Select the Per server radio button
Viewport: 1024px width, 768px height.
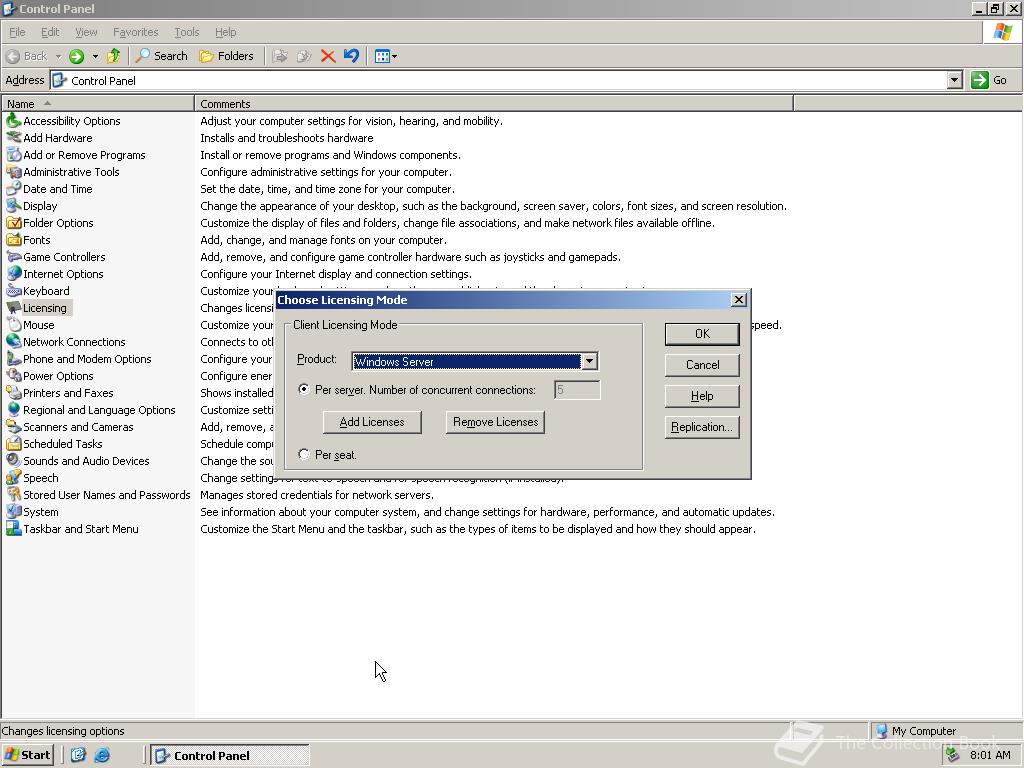304,389
